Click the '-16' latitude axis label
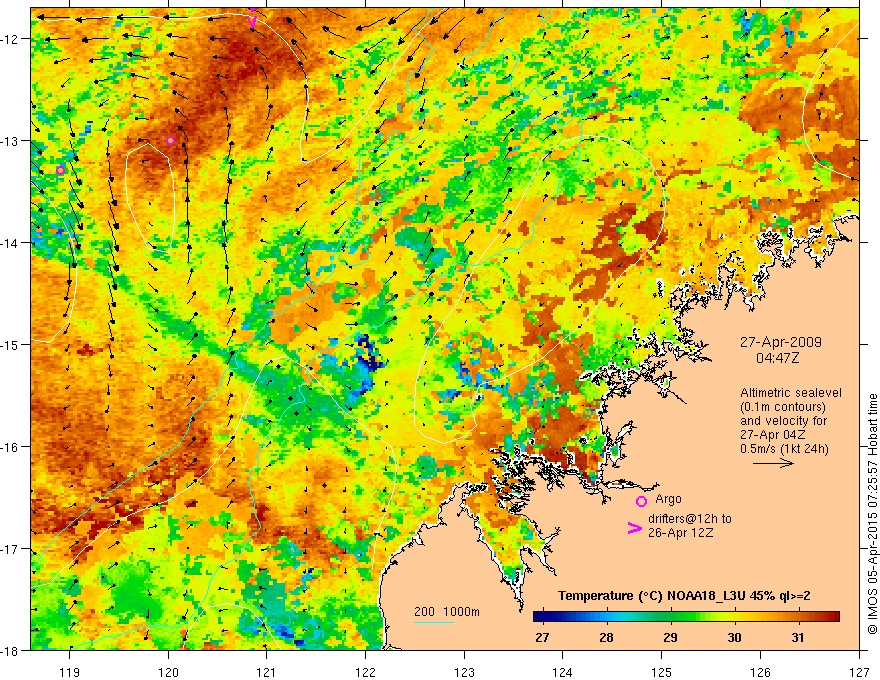880x680 pixels. [x=10, y=447]
